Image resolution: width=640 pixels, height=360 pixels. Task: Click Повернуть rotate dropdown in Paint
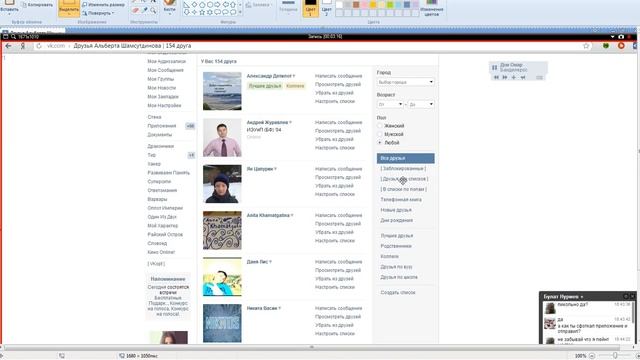pyautogui.click(x=98, y=13)
